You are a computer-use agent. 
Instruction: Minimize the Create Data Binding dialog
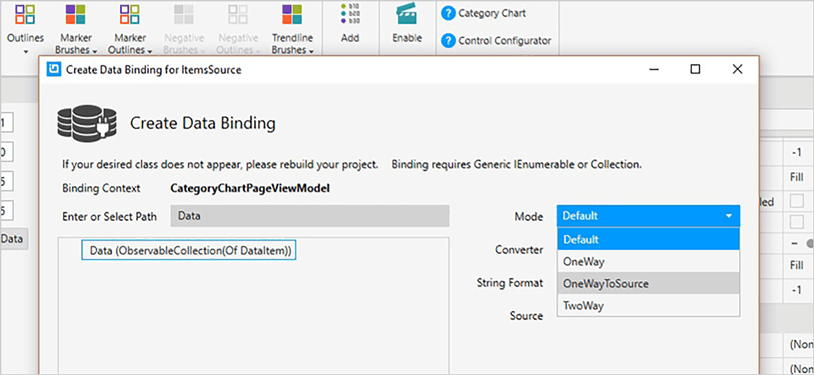654,69
